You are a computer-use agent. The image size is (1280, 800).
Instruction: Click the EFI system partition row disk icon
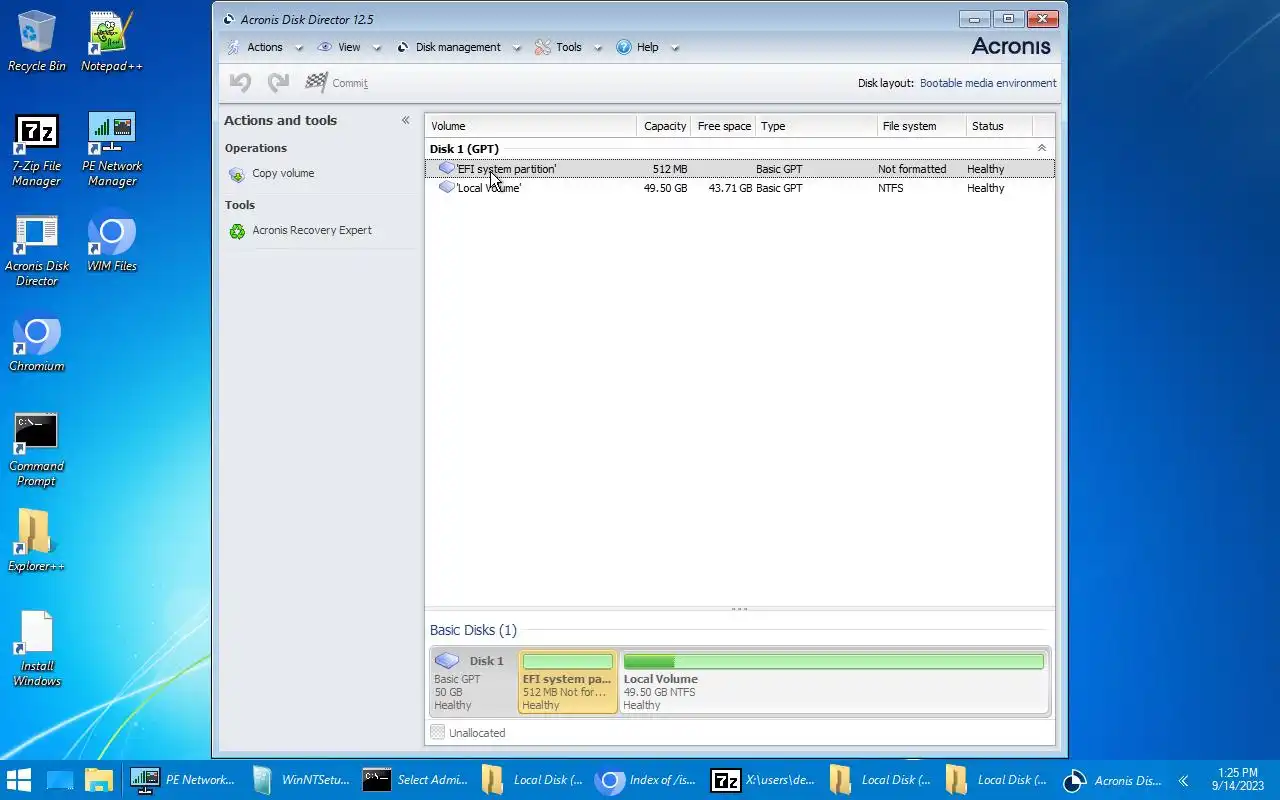point(446,168)
